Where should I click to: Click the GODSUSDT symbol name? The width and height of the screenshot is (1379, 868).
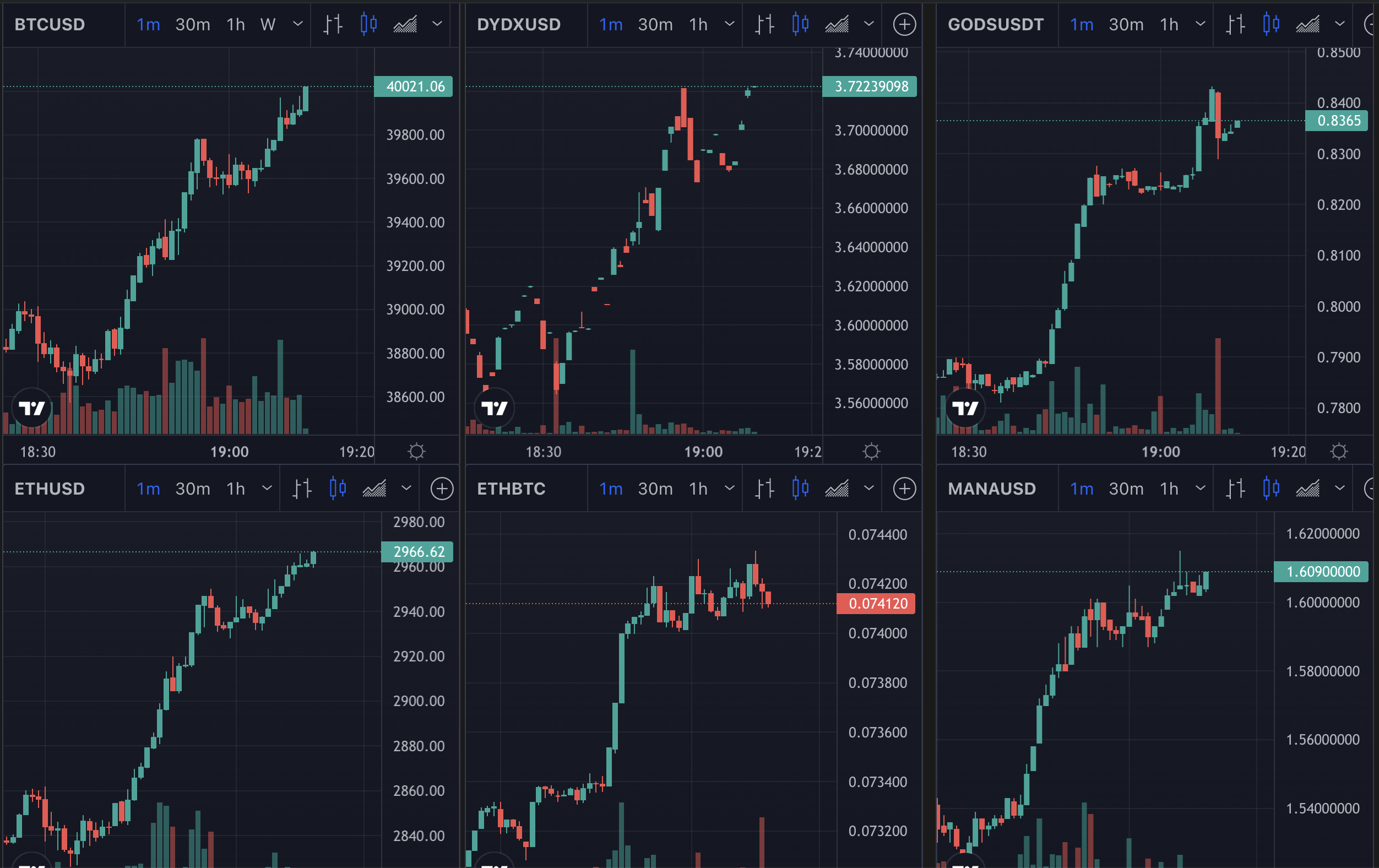(996, 25)
